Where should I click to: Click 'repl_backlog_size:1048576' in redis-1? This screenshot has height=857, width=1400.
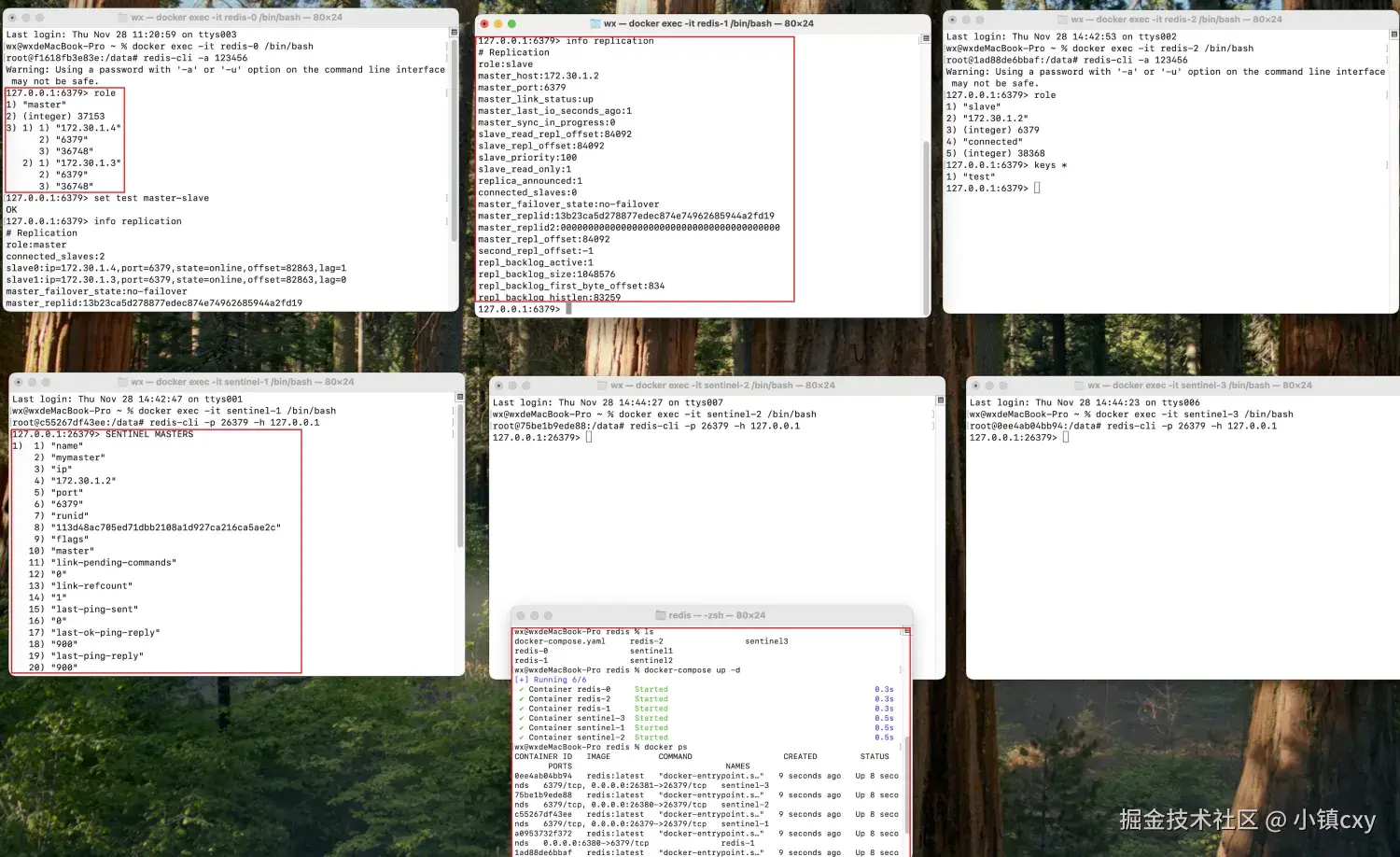pos(547,274)
